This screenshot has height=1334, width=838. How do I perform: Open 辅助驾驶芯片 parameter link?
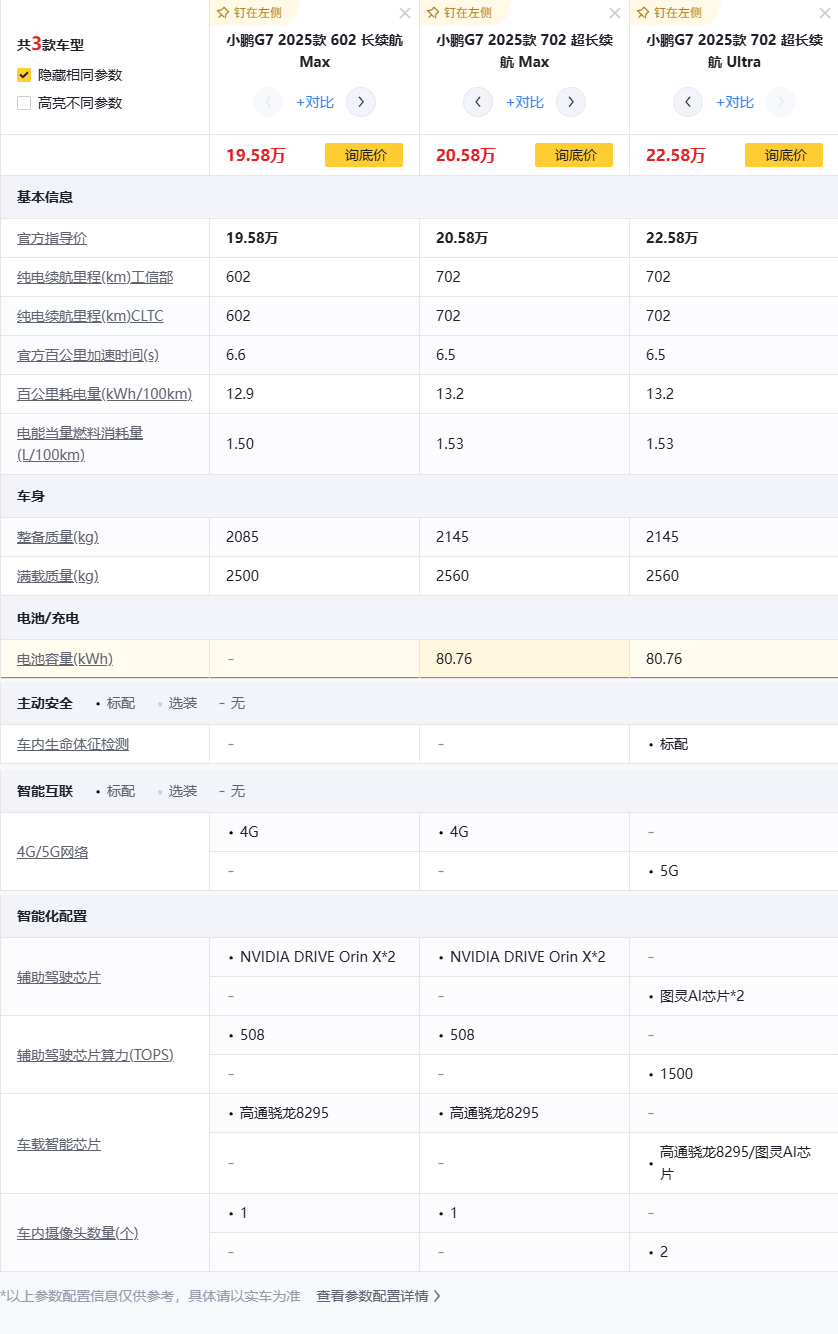(x=59, y=977)
